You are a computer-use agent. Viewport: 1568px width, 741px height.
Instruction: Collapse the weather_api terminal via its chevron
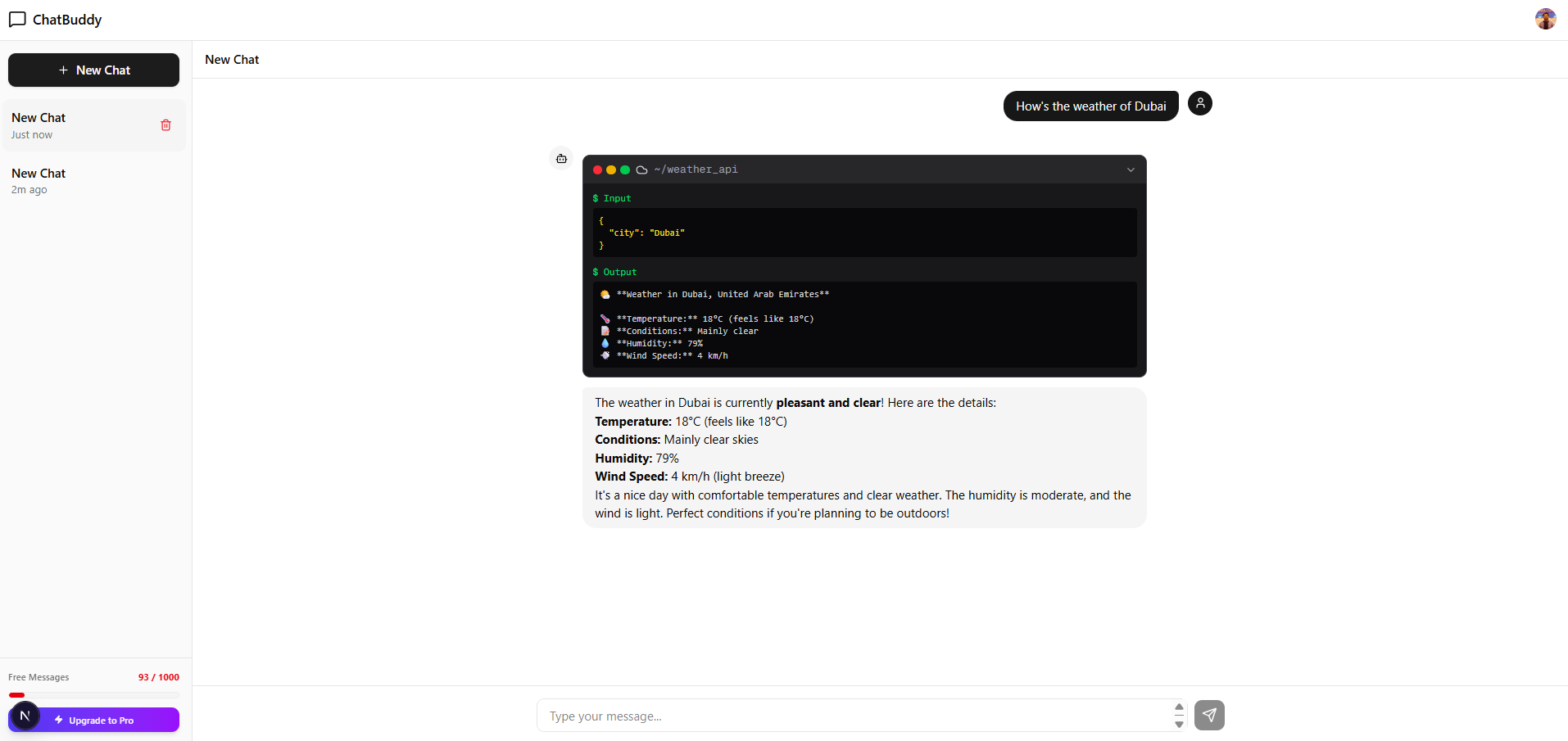pyautogui.click(x=1130, y=169)
